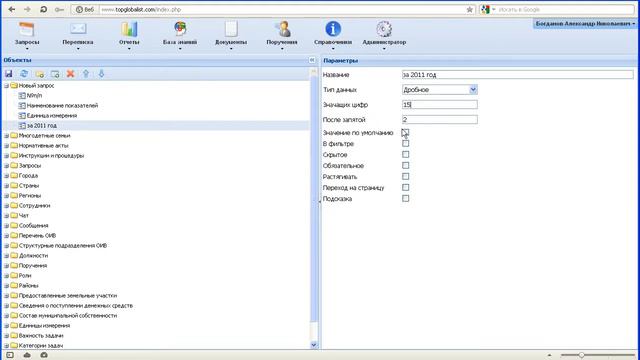The image size is (640, 360).
Task: Expand the Страны tree node
Action: tap(6, 186)
